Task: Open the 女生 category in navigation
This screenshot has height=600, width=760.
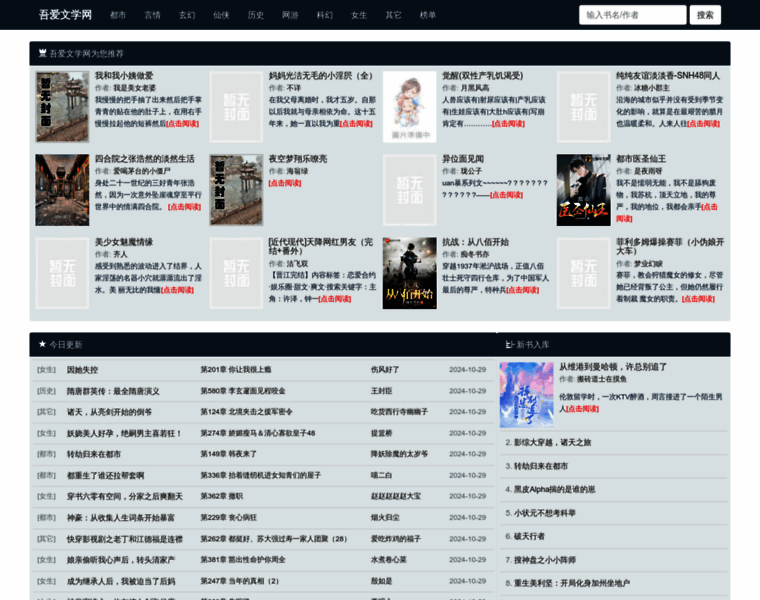Action: pos(359,15)
